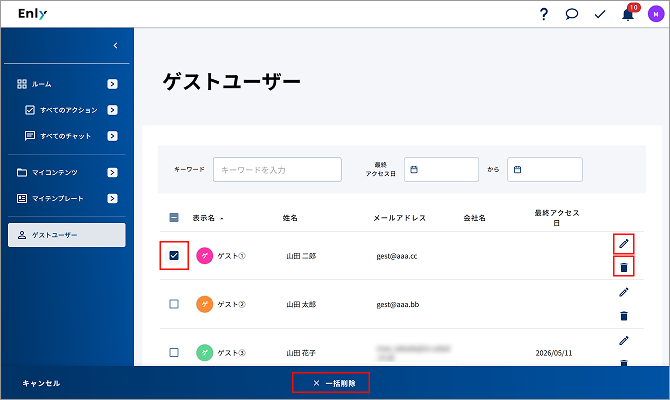Image resolution: width=670 pixels, height=400 pixels.
Task: Click the orange ゲスト② avatar
Action: click(205, 304)
